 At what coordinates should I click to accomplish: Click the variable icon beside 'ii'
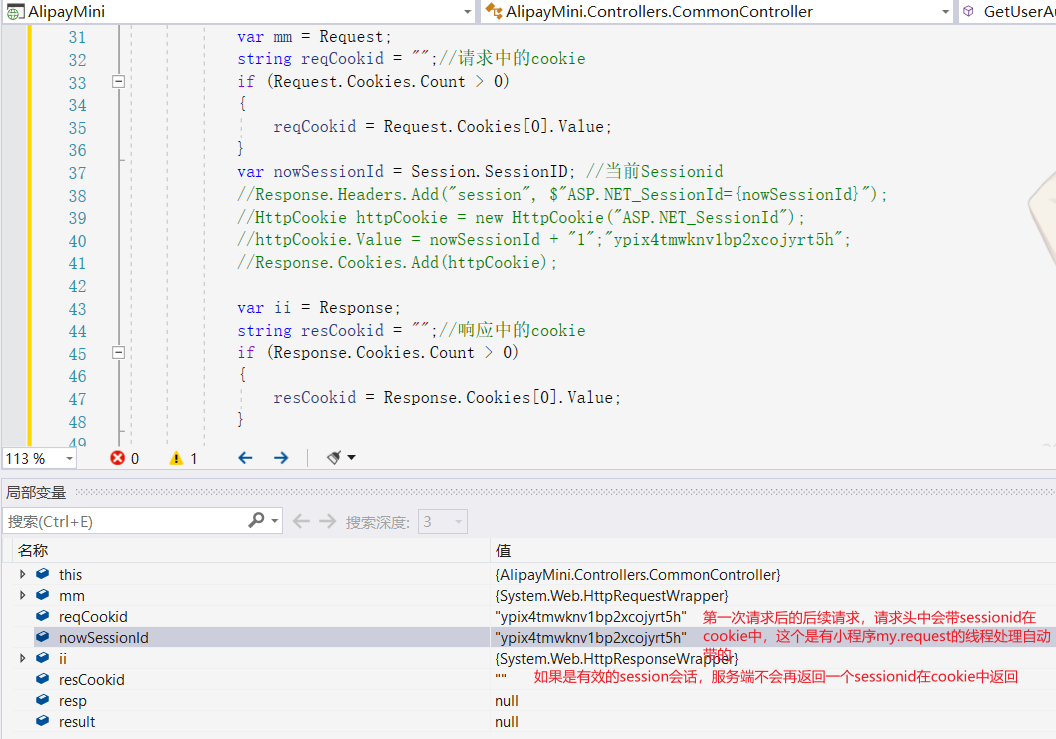(x=42, y=657)
